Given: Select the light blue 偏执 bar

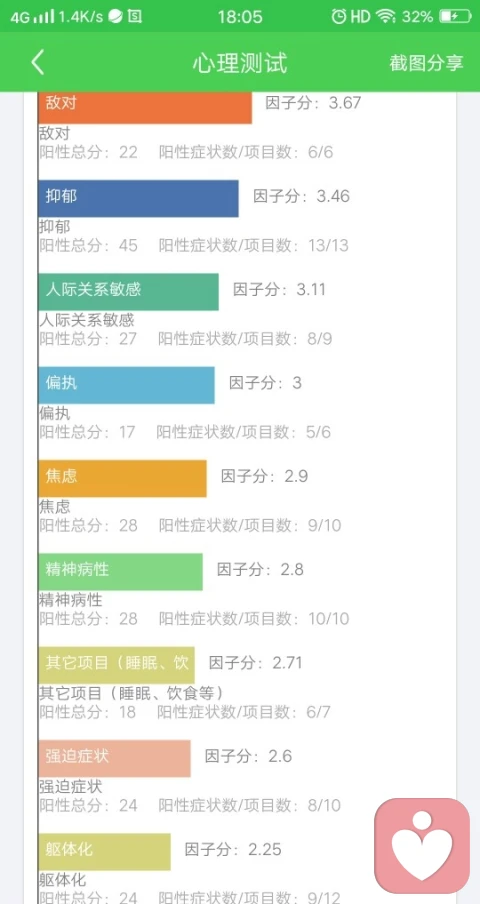Looking at the screenshot, I should pos(126,385).
